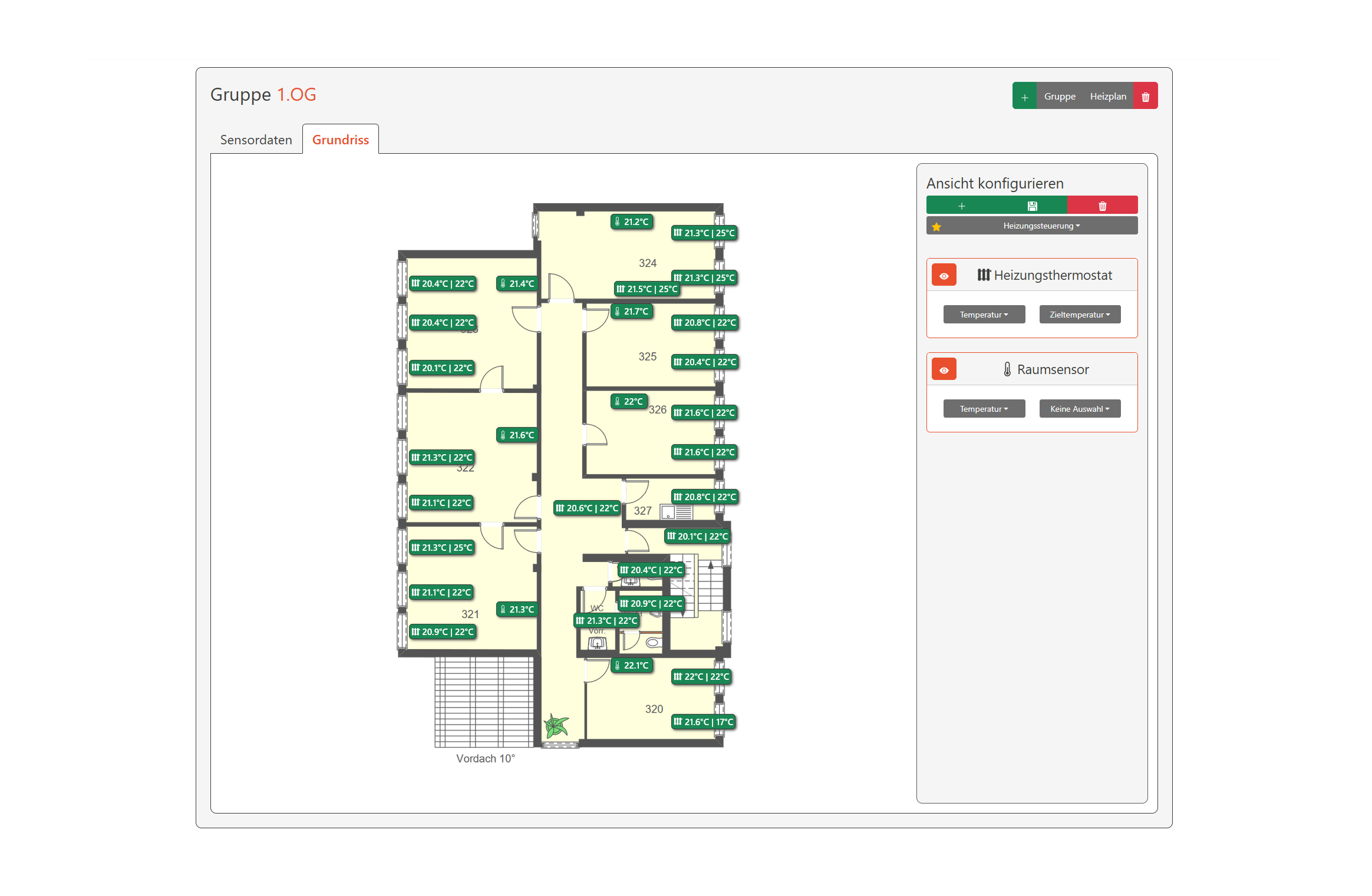This screenshot has height=896, width=1372.
Task: Click the Heizplan button
Action: click(1107, 97)
